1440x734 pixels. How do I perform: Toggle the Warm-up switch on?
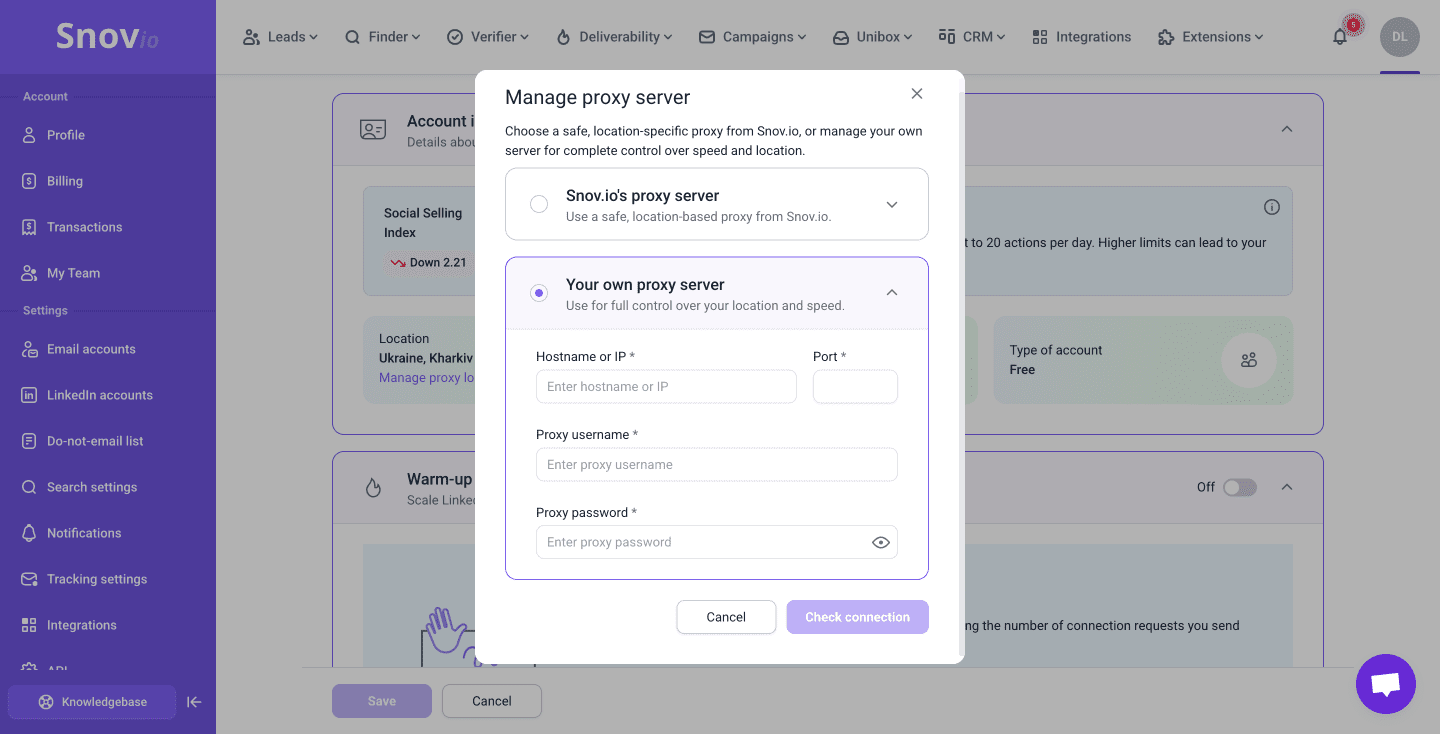tap(1239, 487)
